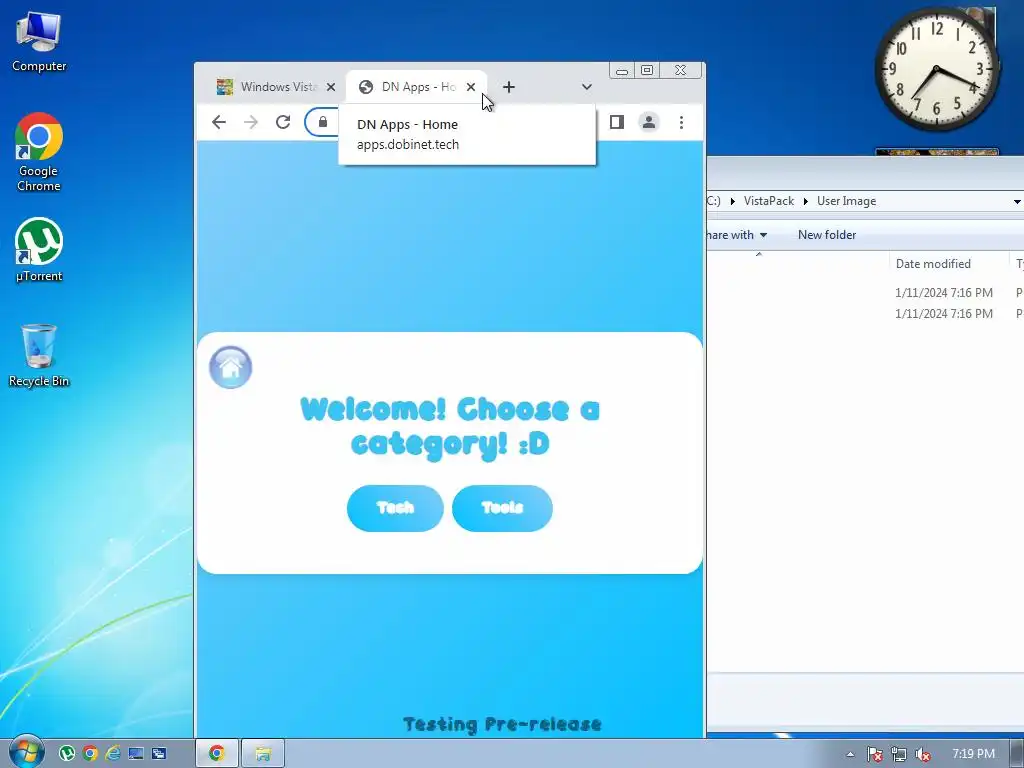This screenshot has width=1024, height=768.
Task: Select Chrome taskbar window button
Action: (217, 754)
